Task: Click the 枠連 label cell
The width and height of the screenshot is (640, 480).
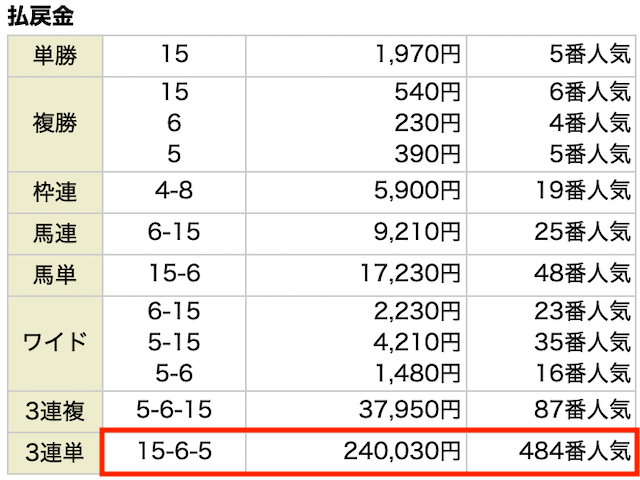Action: [x=55, y=192]
